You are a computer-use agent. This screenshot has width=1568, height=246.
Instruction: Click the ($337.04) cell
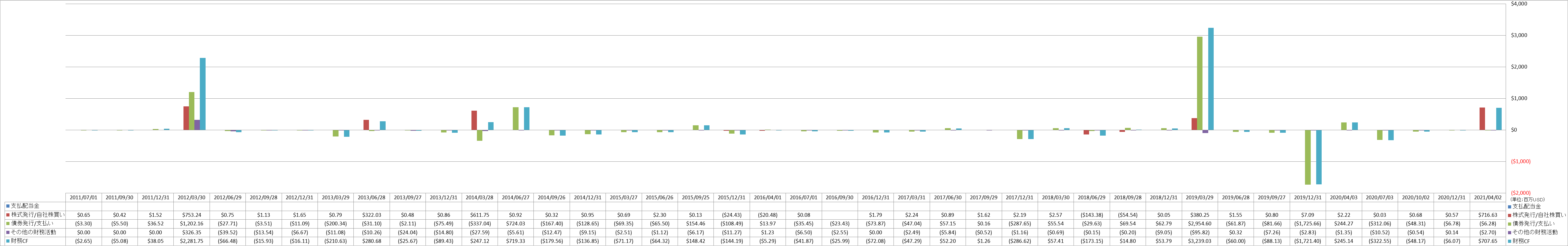pyautogui.click(x=480, y=224)
